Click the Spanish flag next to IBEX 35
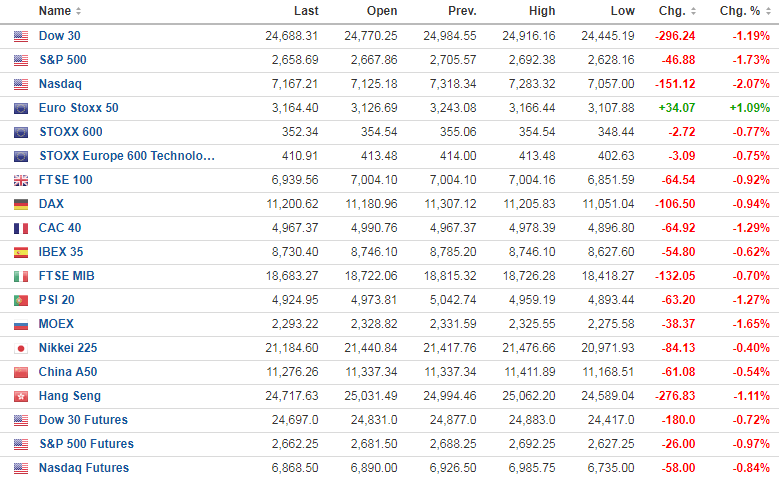 tap(21, 252)
